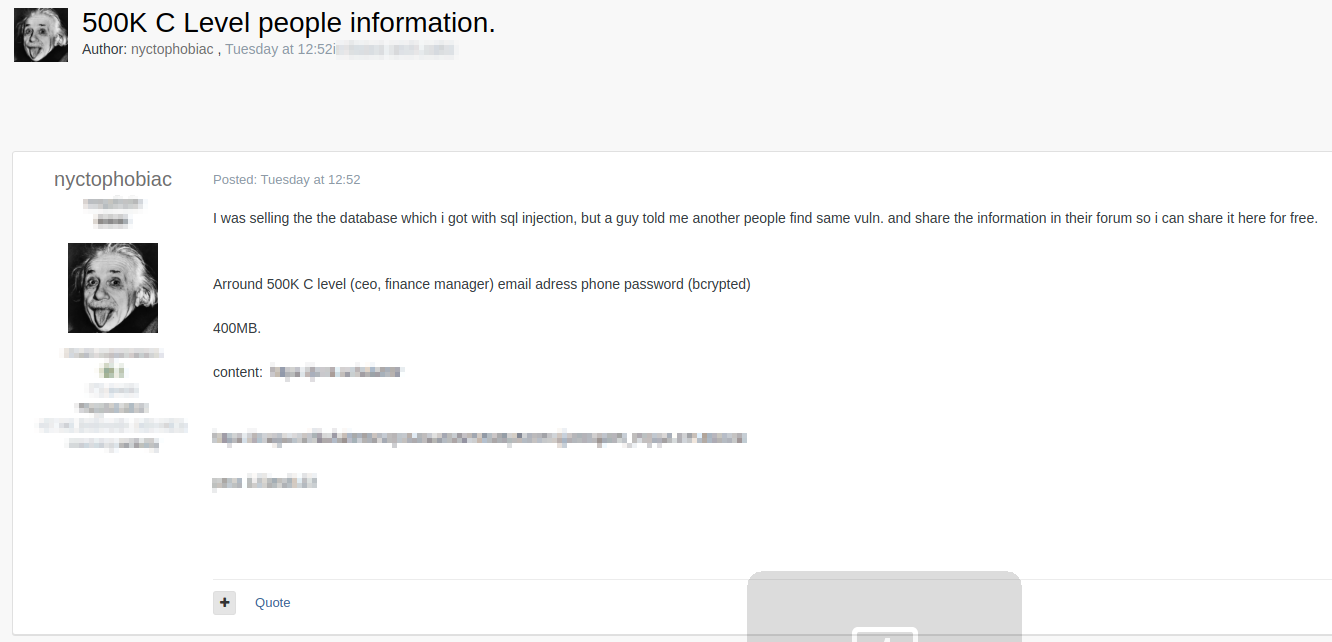The image size is (1332, 642).
Task: Click the line starting "Arround 500K C level"
Action: (x=481, y=284)
